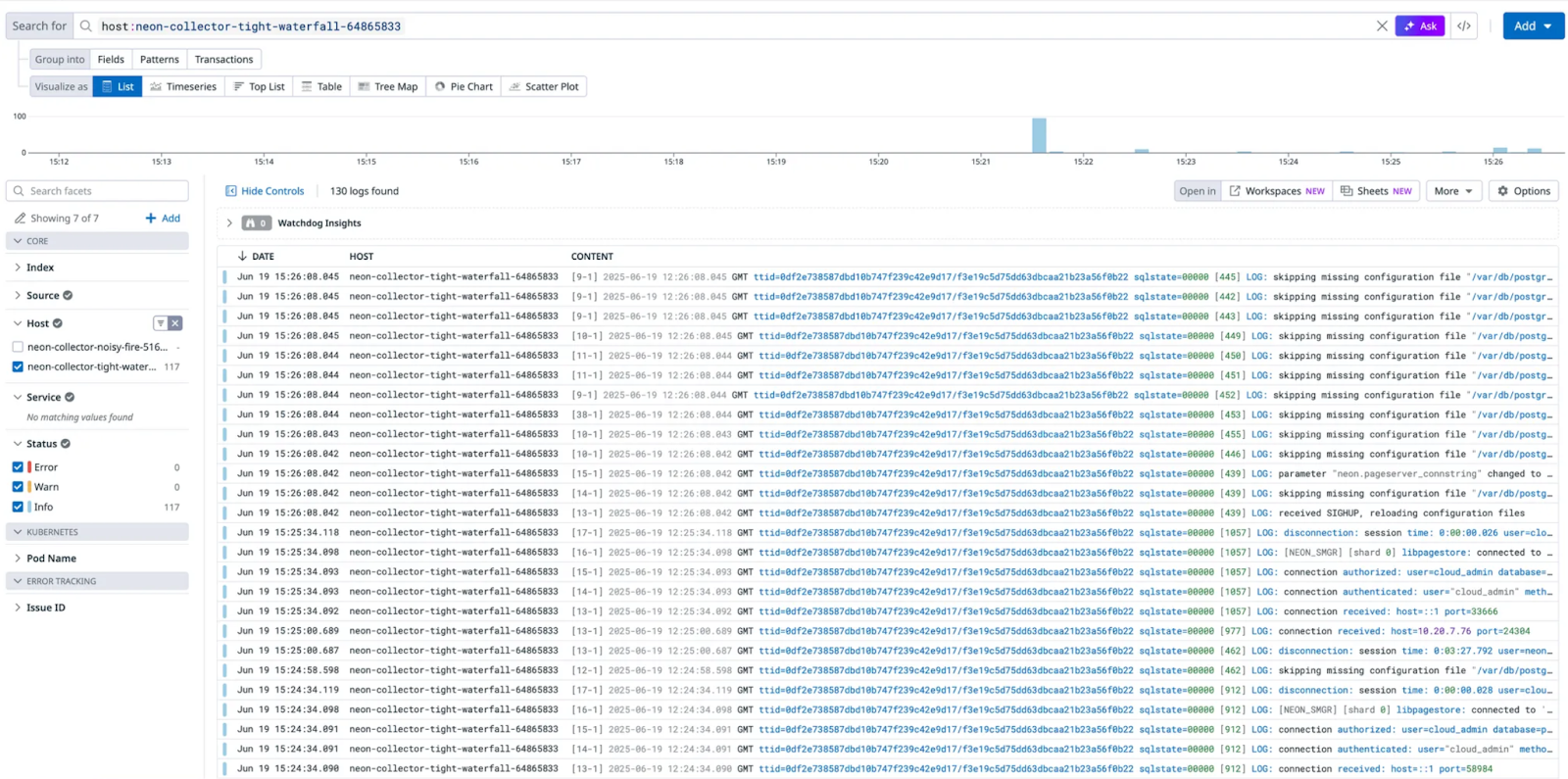Open the More dropdown menu
The image size is (1568, 779).
(1454, 191)
